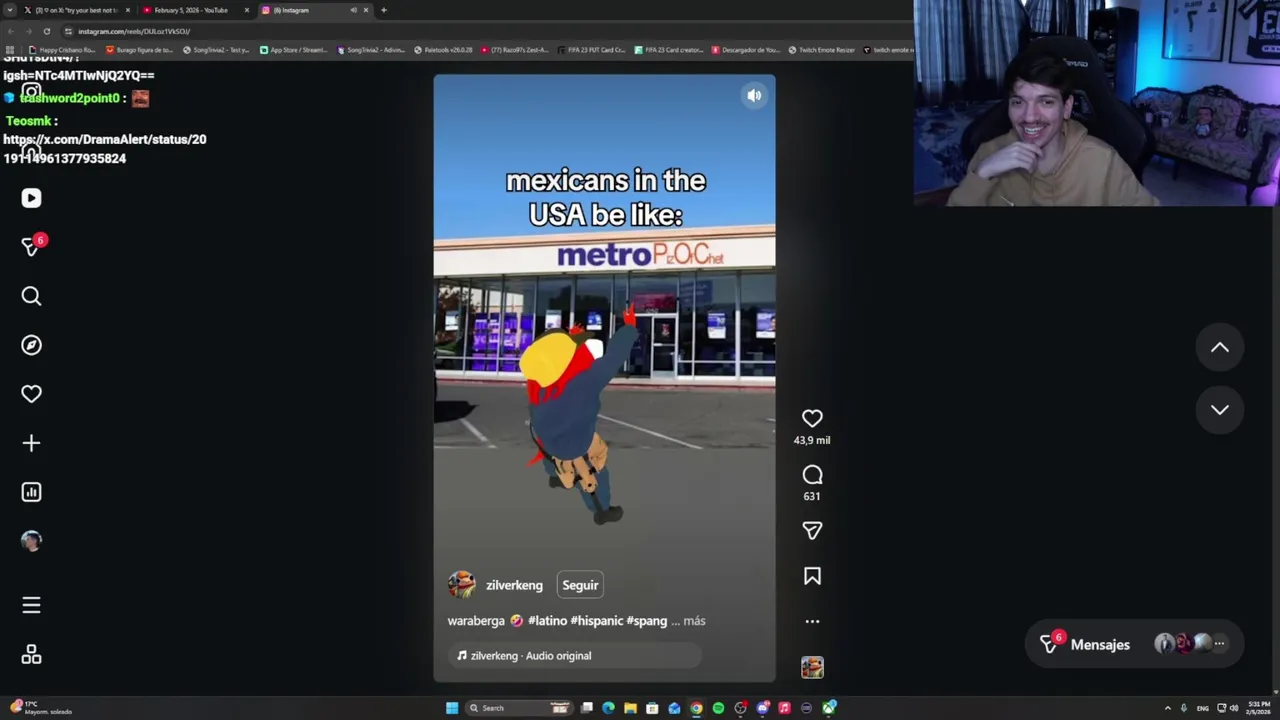Open the clock showing 5:31 PM
1280x720 pixels.
click(1258, 708)
